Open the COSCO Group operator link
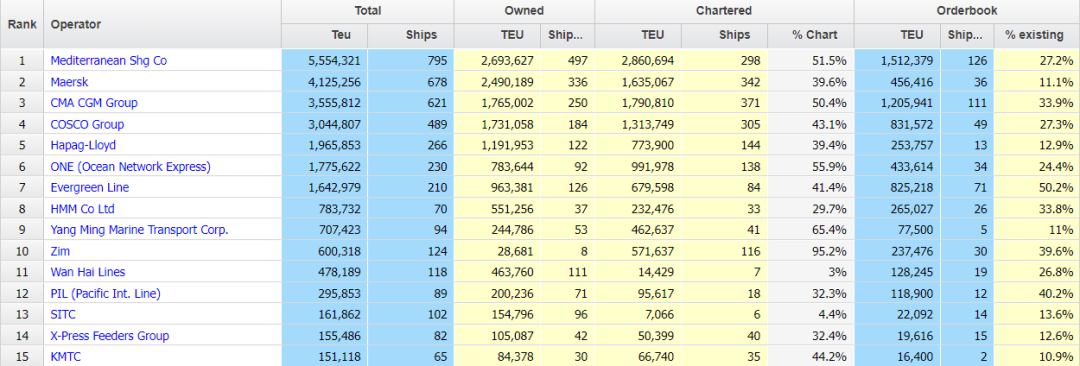This screenshot has width=1080, height=366. [x=87, y=125]
